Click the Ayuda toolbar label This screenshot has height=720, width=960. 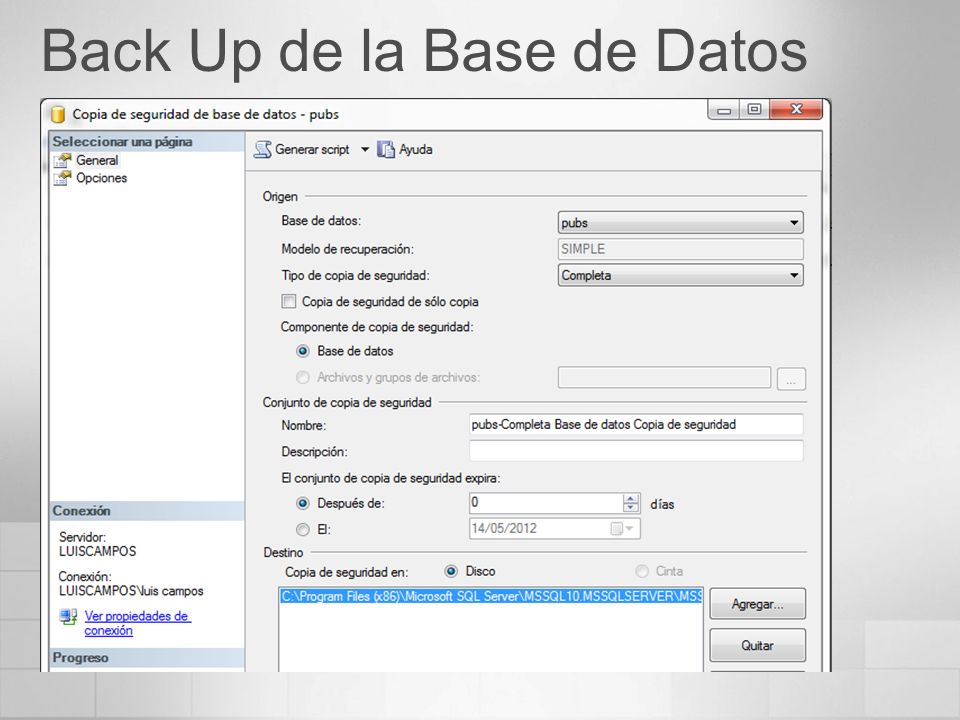[x=416, y=149]
